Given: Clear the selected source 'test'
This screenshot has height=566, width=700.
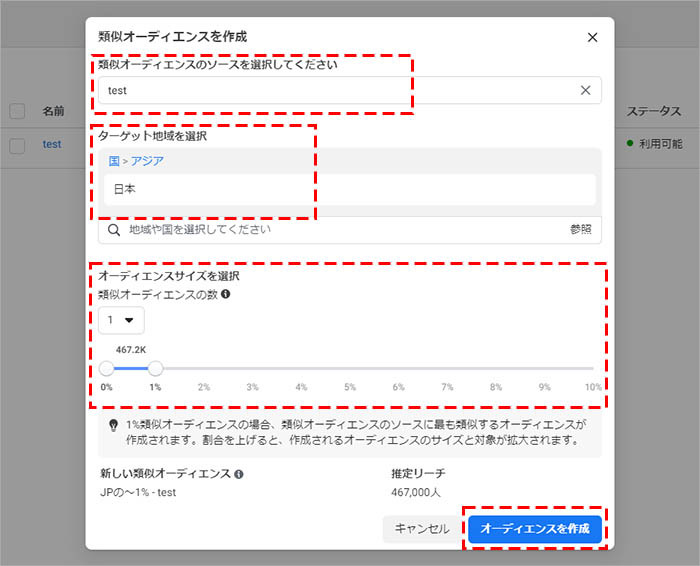Looking at the screenshot, I should pyautogui.click(x=586, y=90).
